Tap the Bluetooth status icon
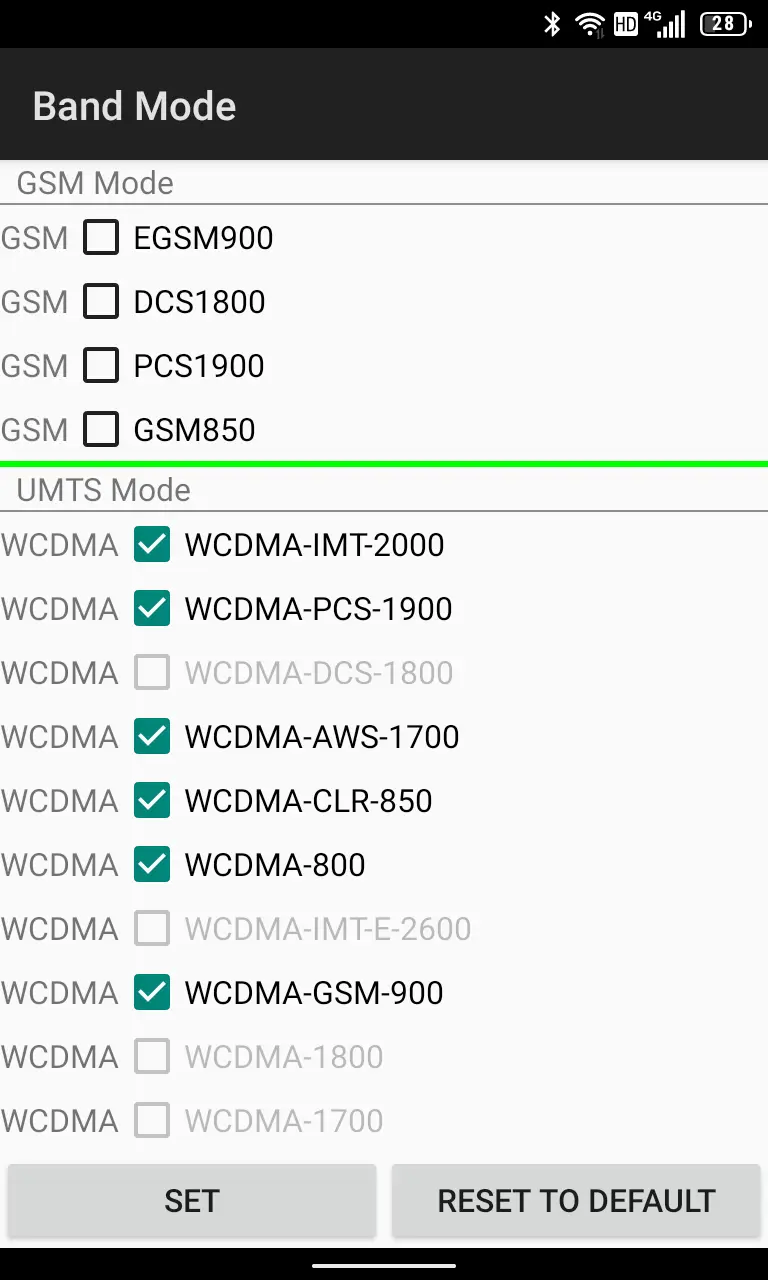The image size is (768, 1280). pos(552,24)
